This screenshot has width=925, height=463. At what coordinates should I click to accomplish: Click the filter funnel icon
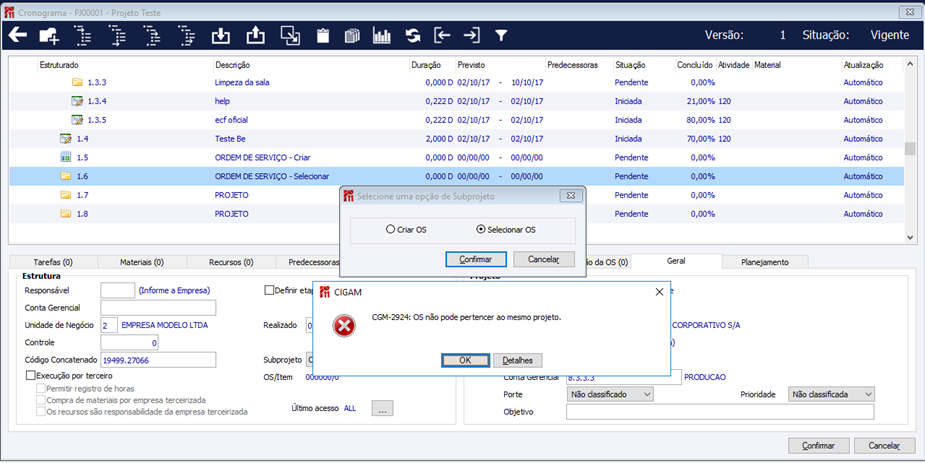tap(501, 35)
